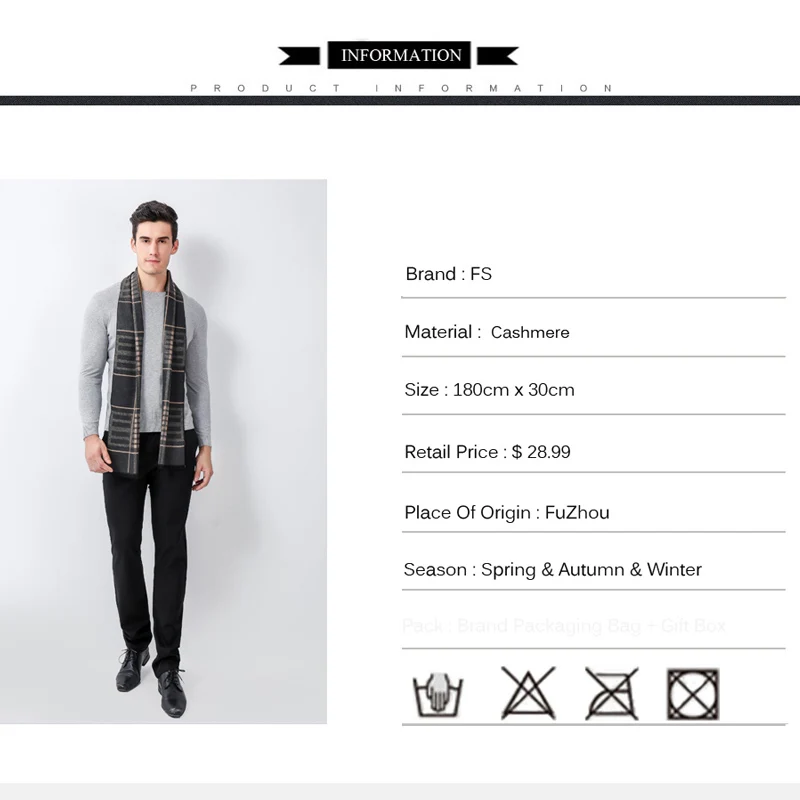Image resolution: width=800 pixels, height=800 pixels.
Task: Select the Brand : FS row
Action: (593, 274)
